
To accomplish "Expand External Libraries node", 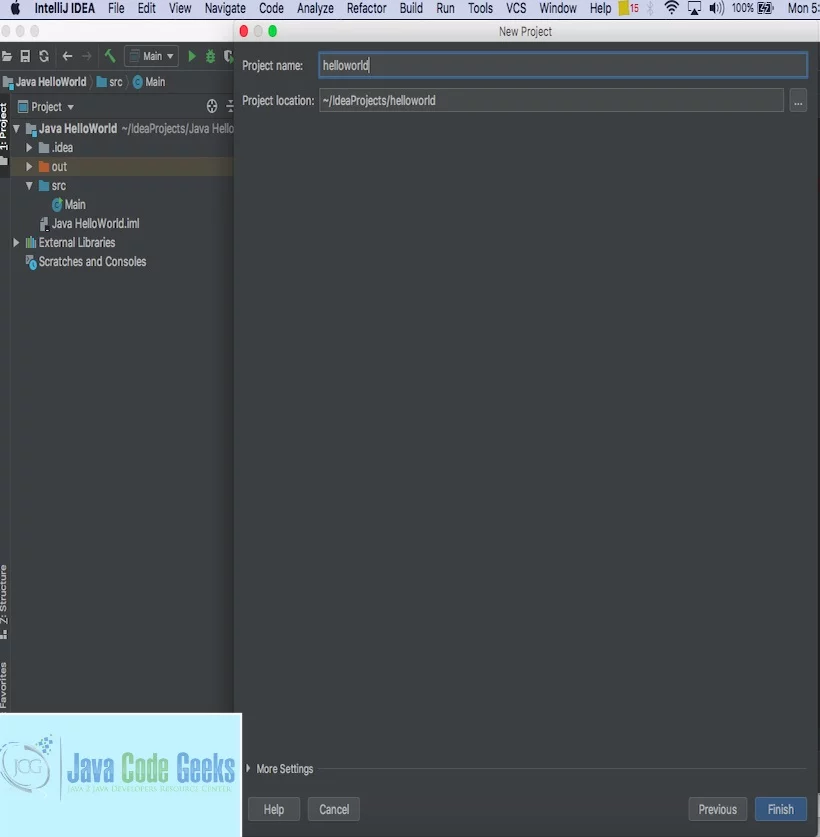I will (x=16, y=242).
